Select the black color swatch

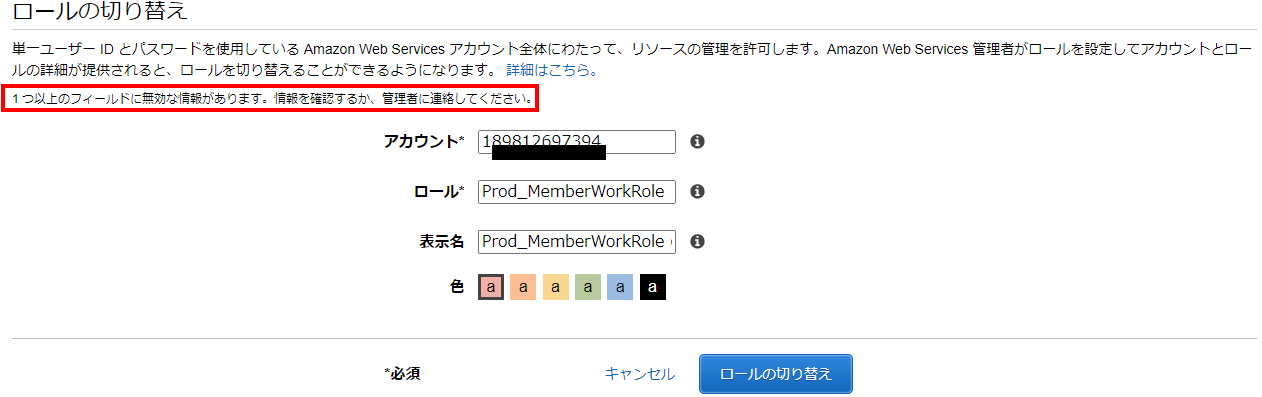coord(653,287)
